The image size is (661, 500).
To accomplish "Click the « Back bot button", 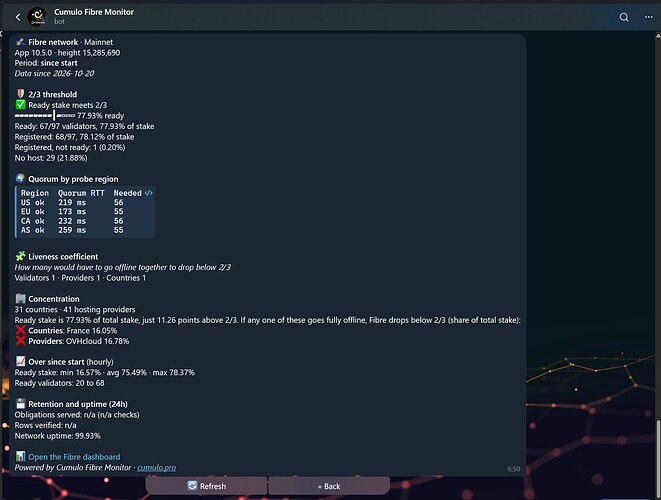I will [x=329, y=486].
